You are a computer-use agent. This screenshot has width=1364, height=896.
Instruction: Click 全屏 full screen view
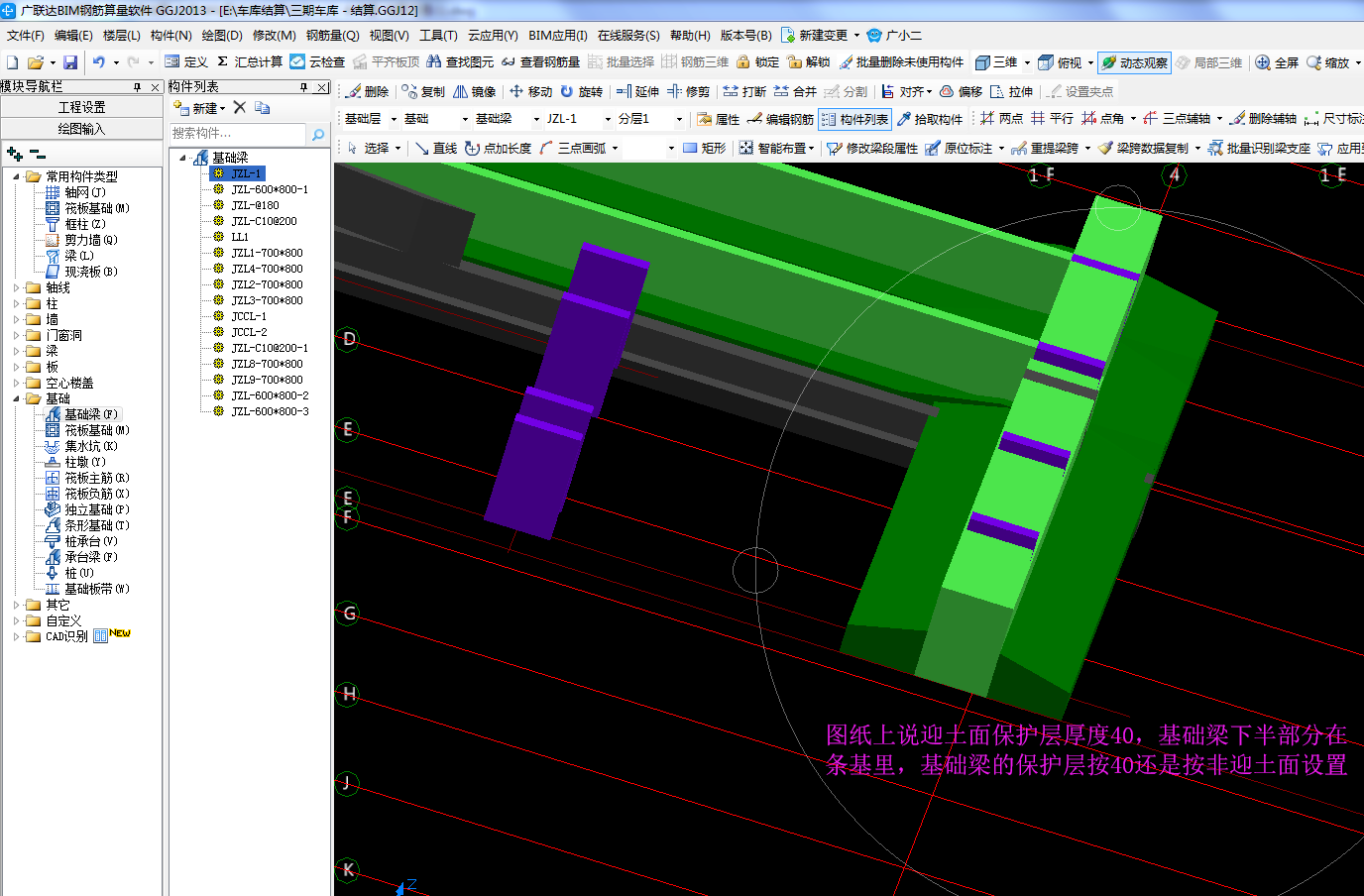(1277, 61)
